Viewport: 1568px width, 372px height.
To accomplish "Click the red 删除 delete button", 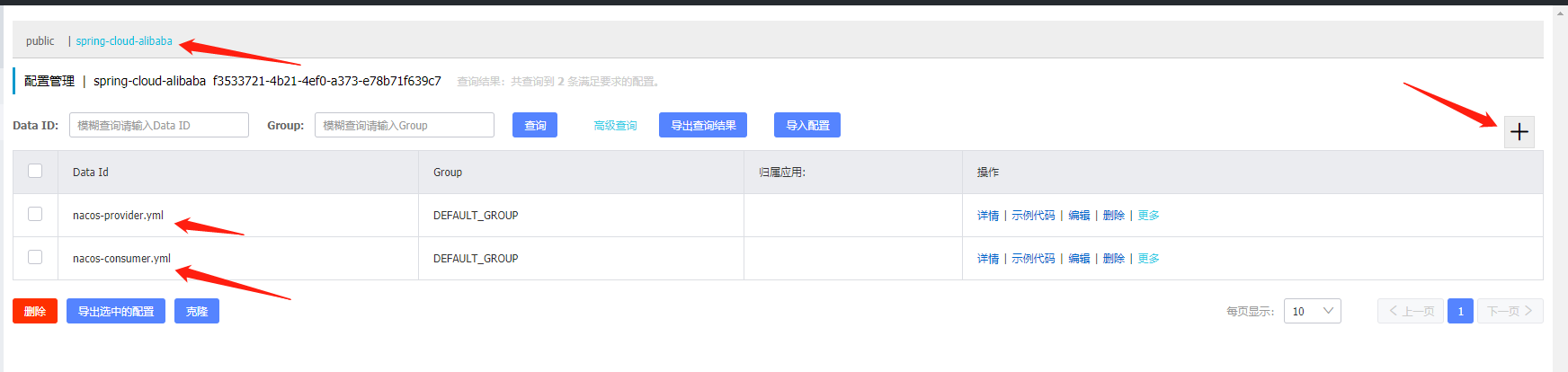I will (35, 311).
